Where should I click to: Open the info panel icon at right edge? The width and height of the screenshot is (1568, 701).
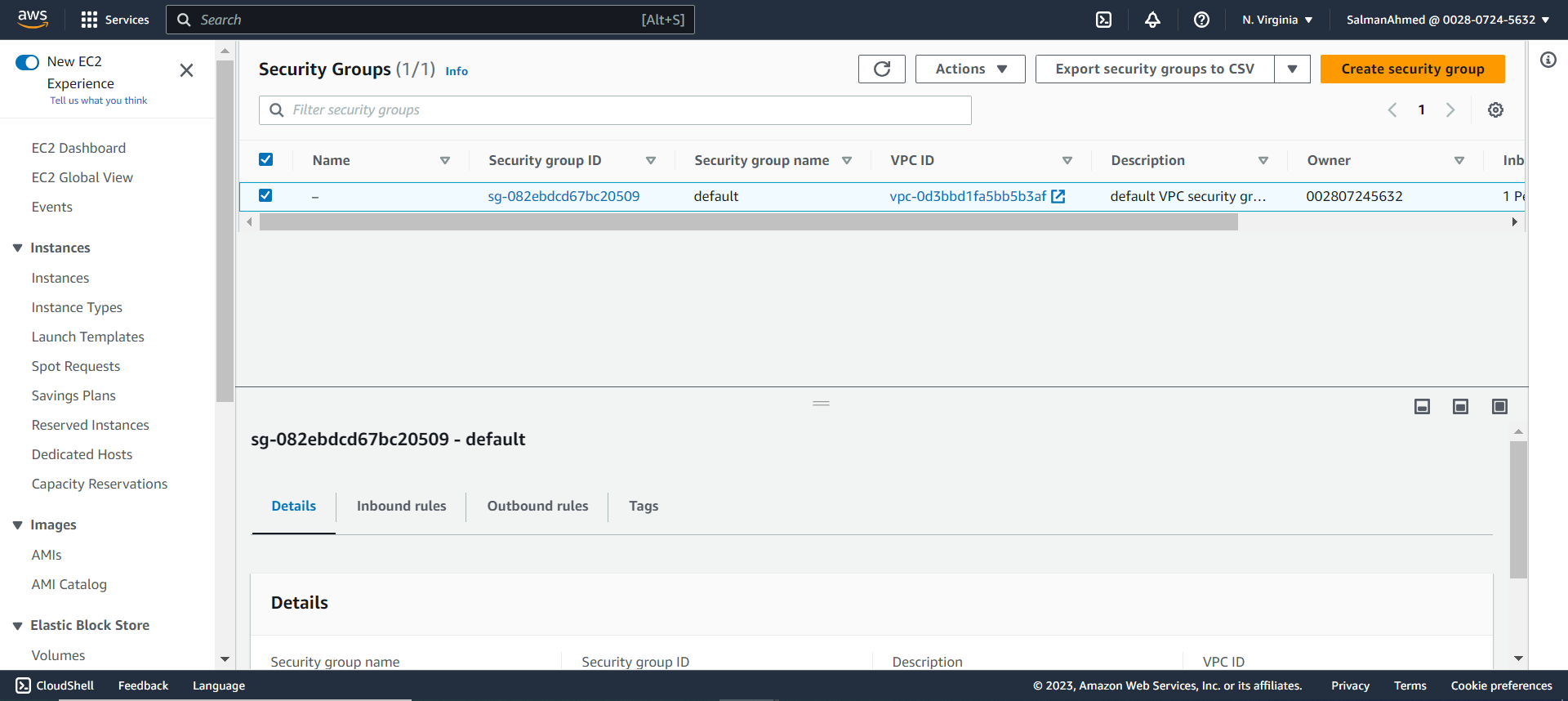pyautogui.click(x=1548, y=60)
